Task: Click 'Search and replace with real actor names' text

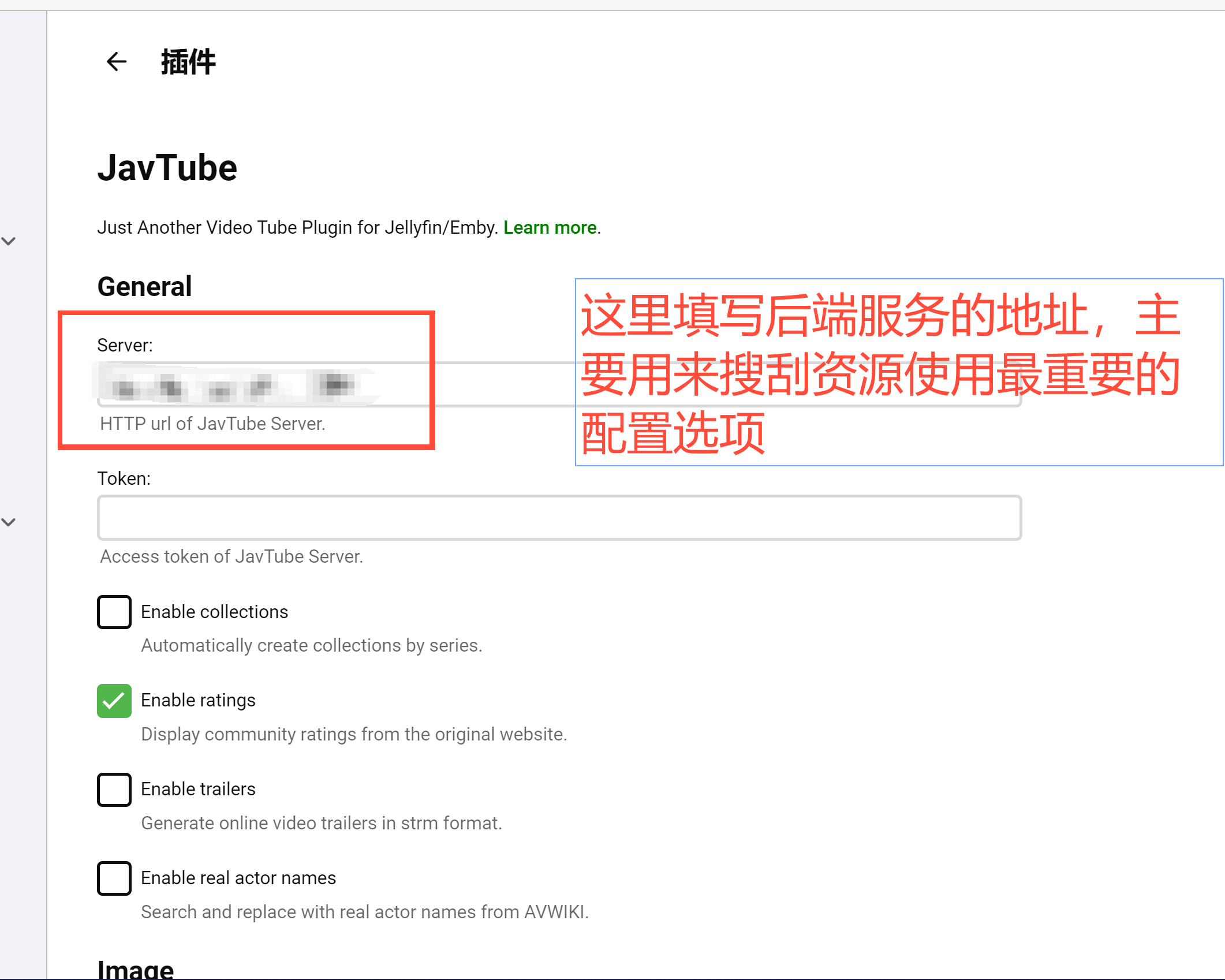Action: pos(309,912)
